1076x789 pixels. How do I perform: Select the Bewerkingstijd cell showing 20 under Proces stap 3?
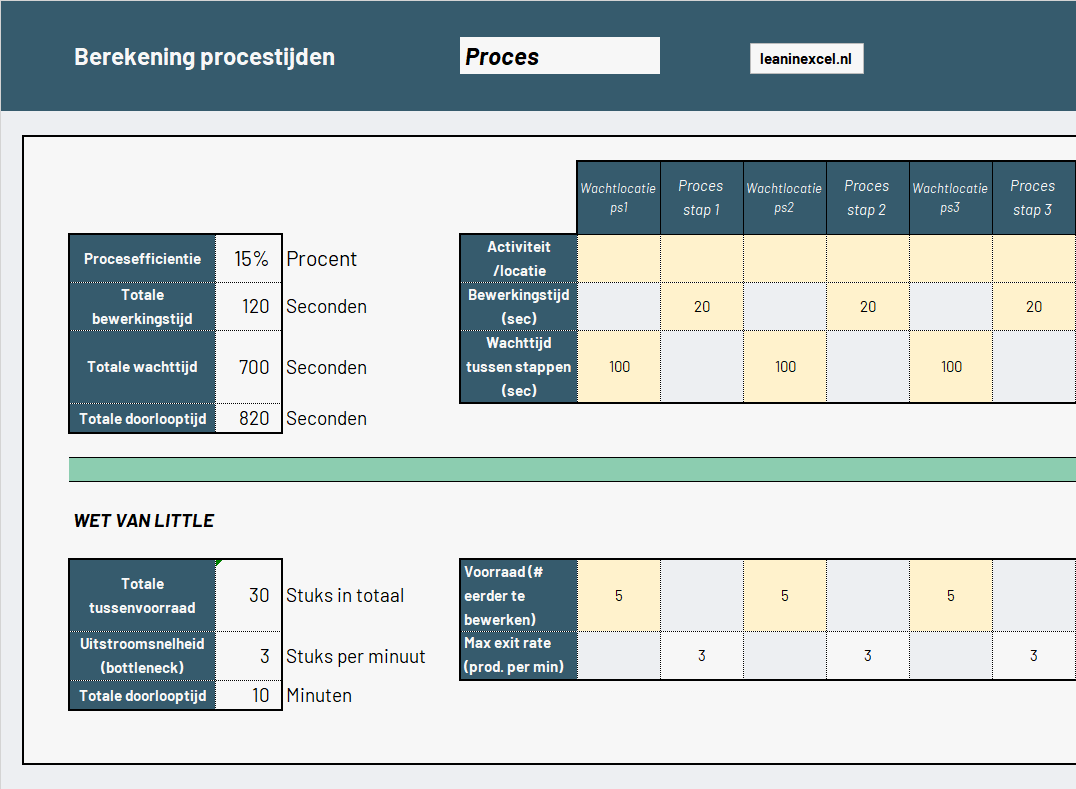tap(1032, 306)
